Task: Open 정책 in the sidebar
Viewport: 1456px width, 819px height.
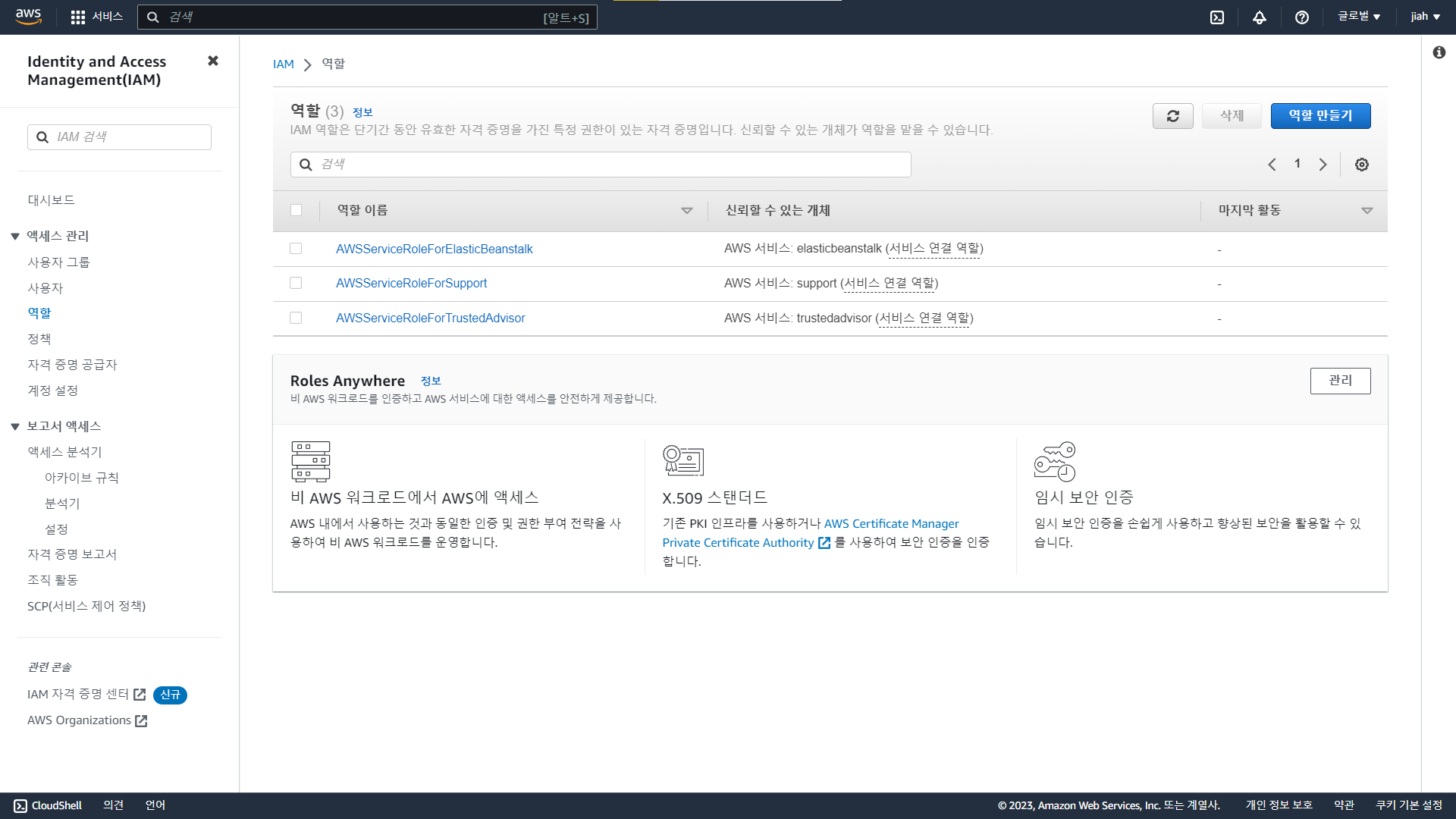Action: pos(39,339)
